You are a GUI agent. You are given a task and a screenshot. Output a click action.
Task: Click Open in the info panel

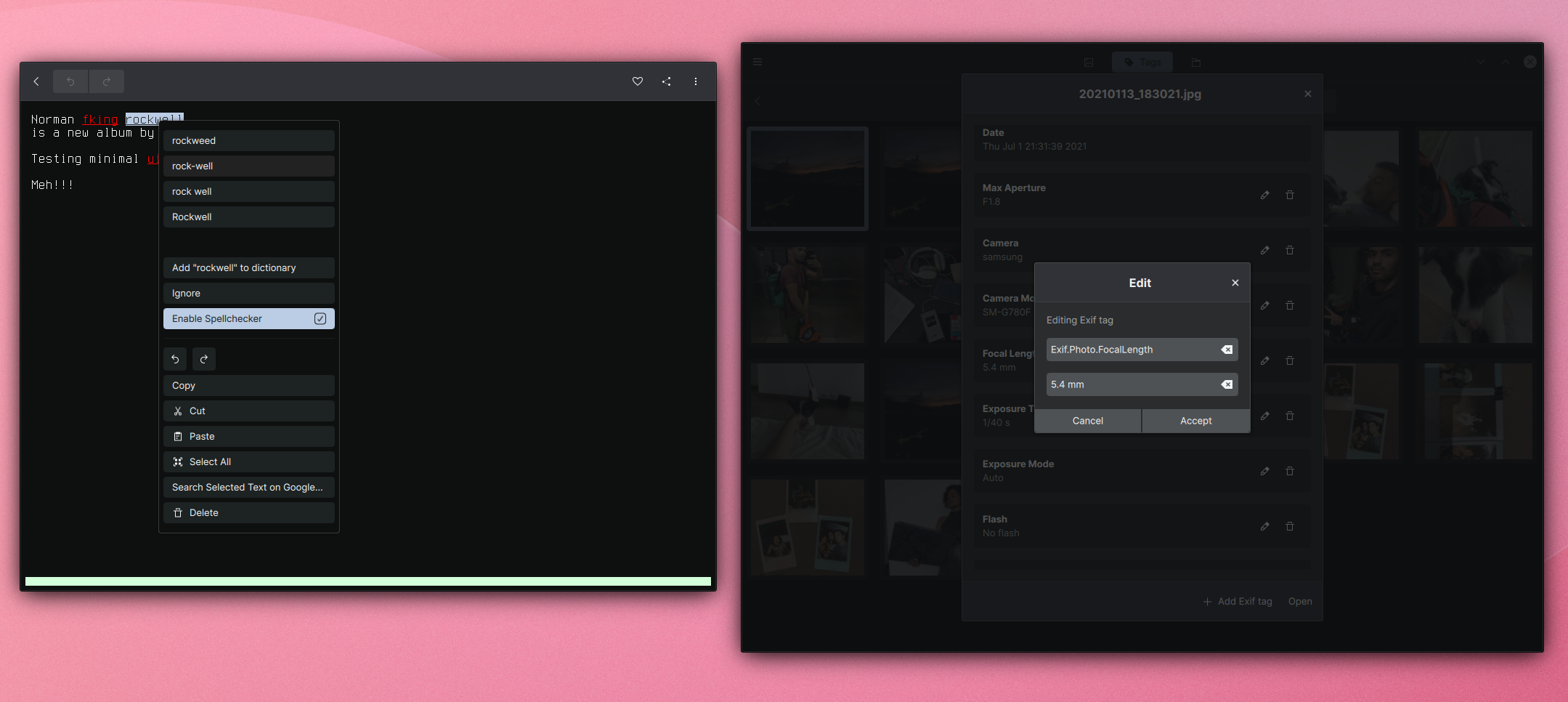[1300, 602]
